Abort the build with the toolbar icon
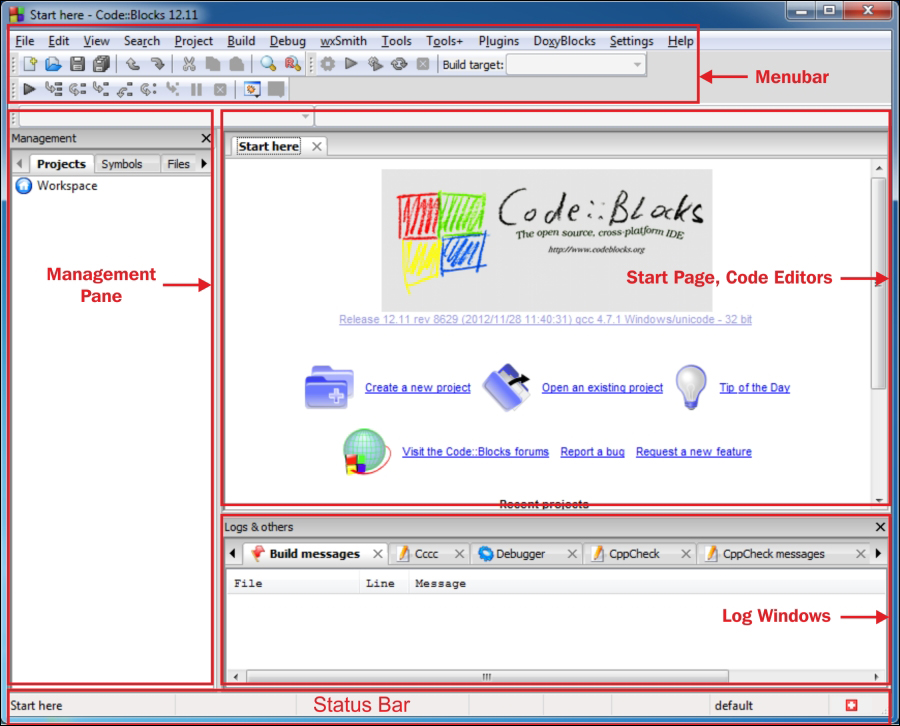The height and width of the screenshot is (726, 900). pyautogui.click(x=423, y=64)
